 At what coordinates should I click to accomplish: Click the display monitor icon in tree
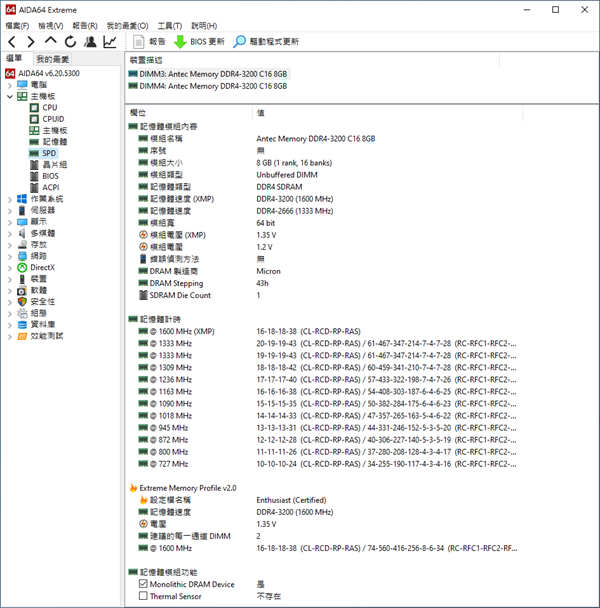pos(22,222)
